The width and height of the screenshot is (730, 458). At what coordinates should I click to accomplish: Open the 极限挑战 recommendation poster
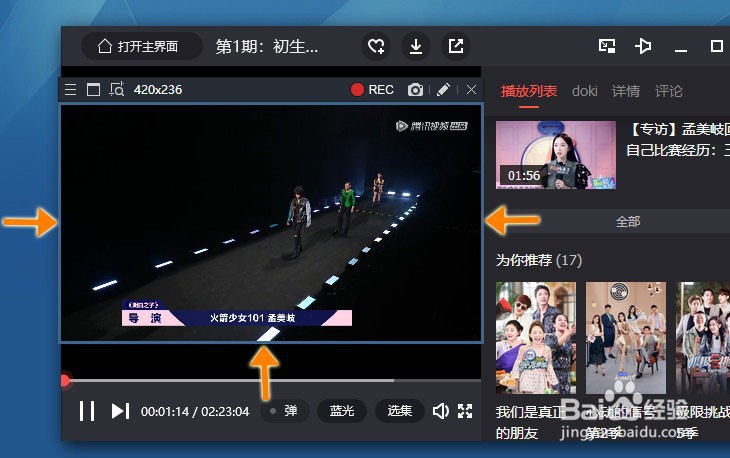(703, 338)
